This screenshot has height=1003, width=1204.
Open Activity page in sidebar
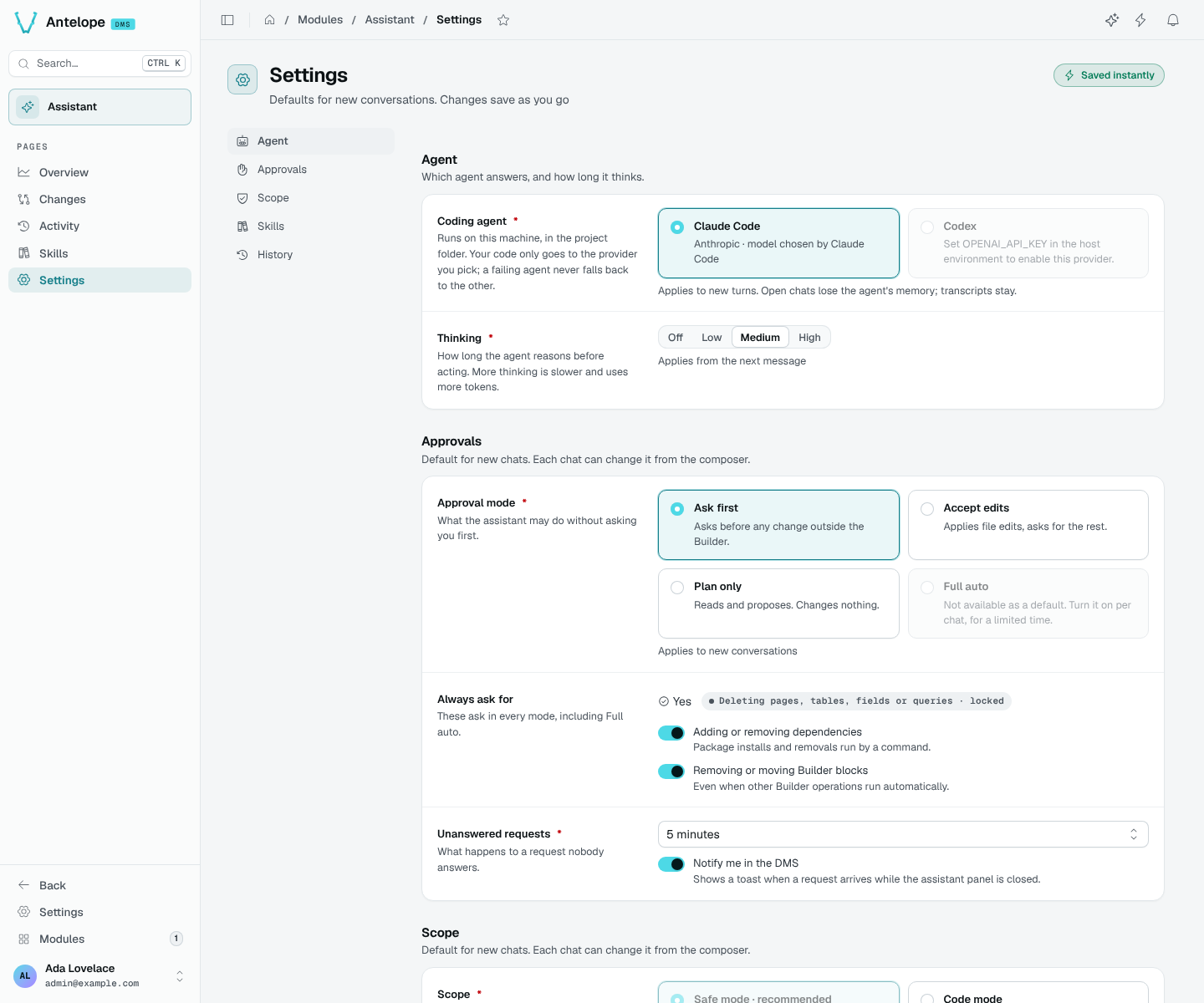[99, 226]
